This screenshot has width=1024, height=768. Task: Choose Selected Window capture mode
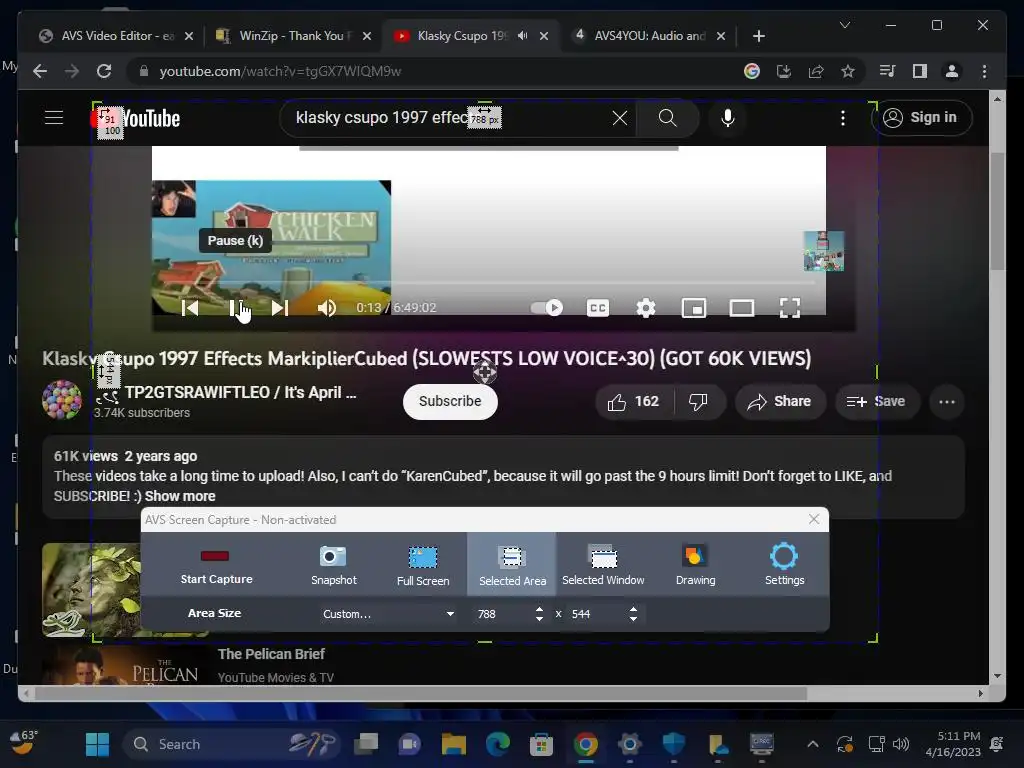(x=603, y=566)
